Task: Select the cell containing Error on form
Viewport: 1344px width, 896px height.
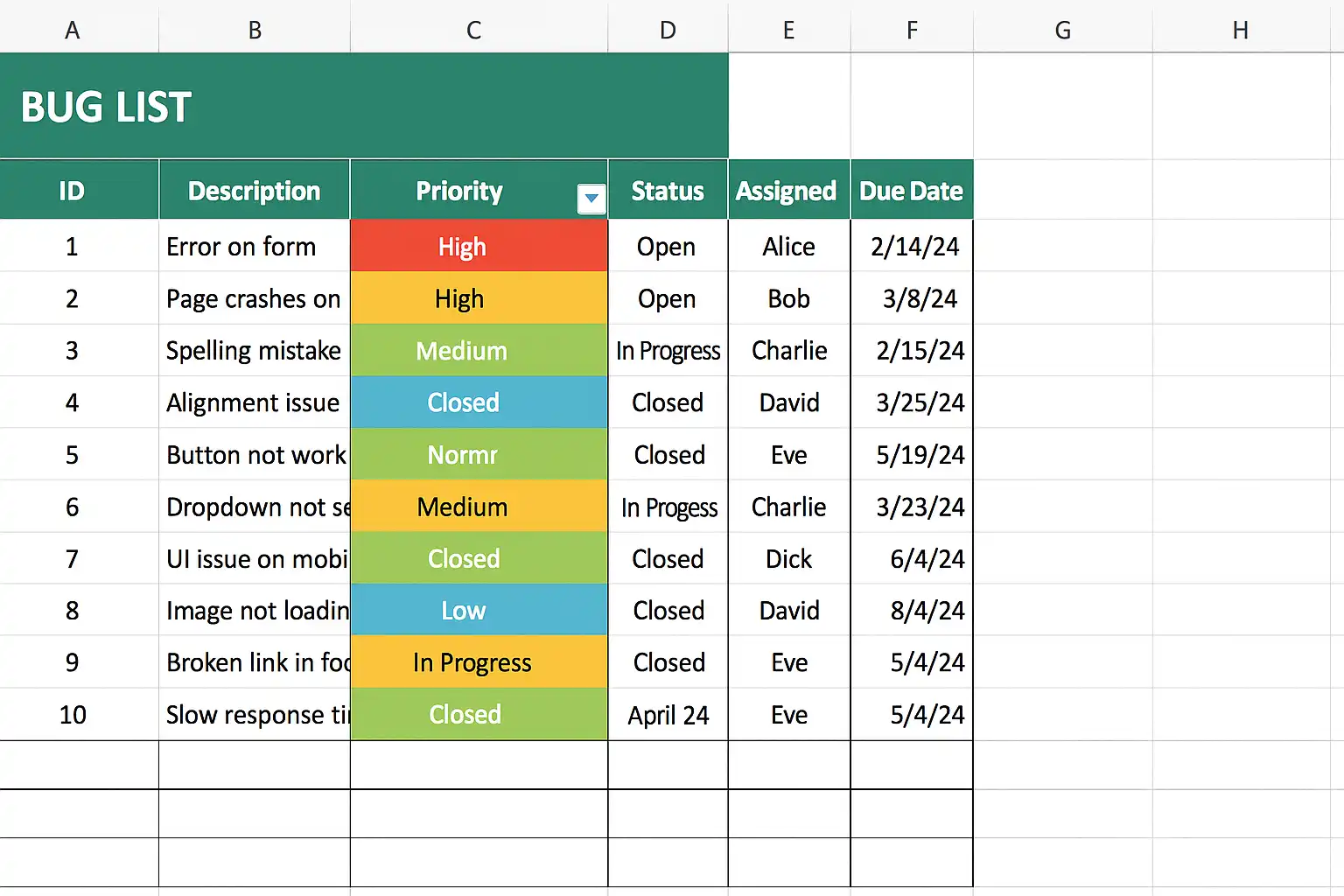Action: pyautogui.click(x=254, y=246)
